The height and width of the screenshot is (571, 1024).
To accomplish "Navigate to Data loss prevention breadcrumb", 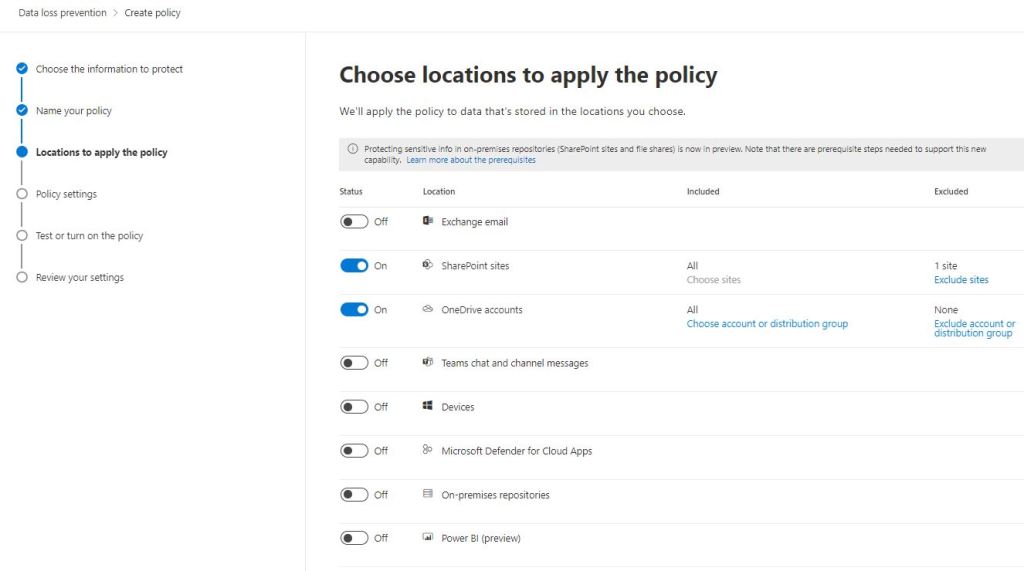I will (x=62, y=13).
